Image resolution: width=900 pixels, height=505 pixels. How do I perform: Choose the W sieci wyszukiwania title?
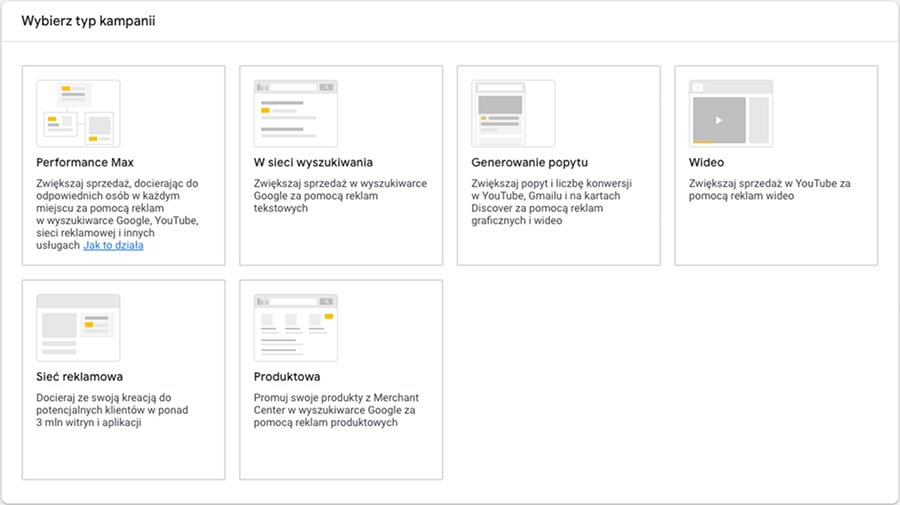tap(313, 162)
